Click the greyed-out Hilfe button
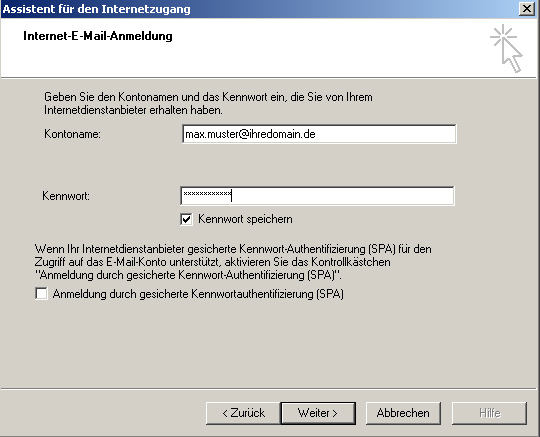The height and width of the screenshot is (437, 540). pyautogui.click(x=489, y=413)
